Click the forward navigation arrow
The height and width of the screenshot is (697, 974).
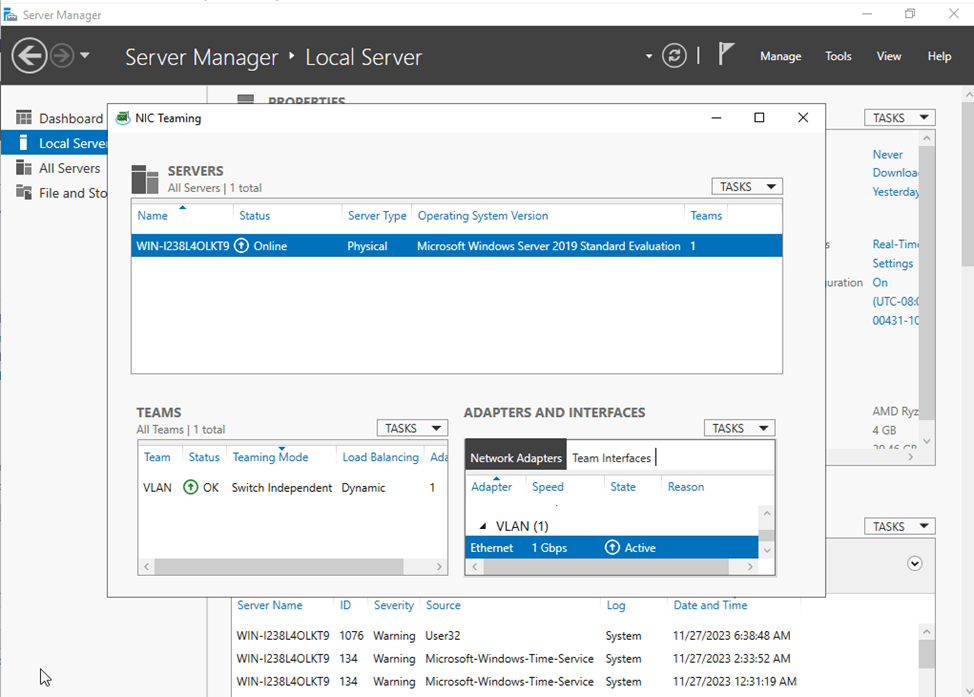coord(60,55)
